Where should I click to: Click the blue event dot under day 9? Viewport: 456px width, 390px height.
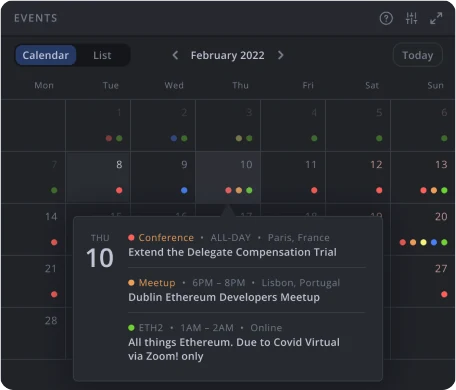pyautogui.click(x=184, y=190)
